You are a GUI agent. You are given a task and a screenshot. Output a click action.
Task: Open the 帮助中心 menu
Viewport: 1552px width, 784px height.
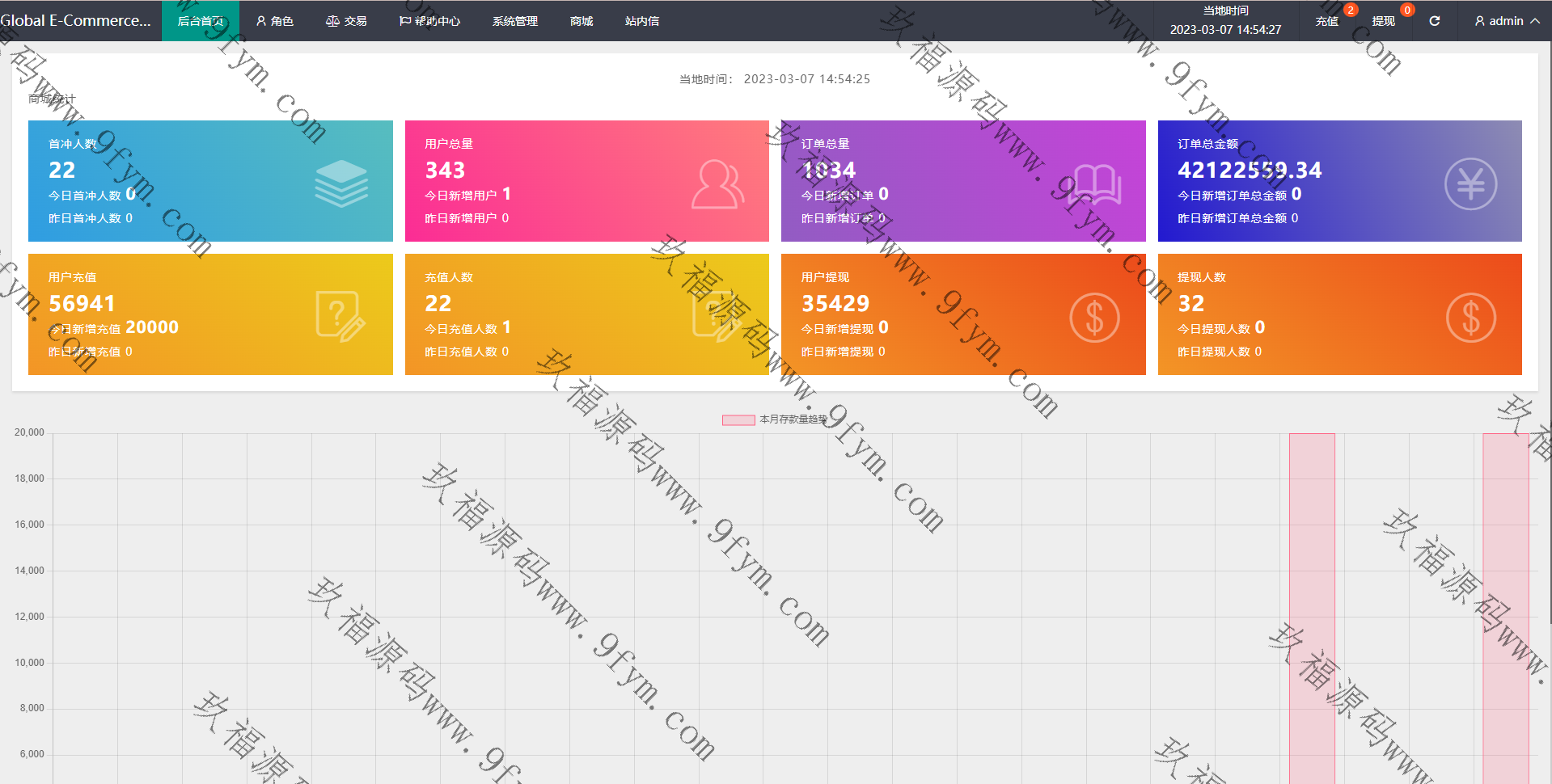[x=429, y=21]
